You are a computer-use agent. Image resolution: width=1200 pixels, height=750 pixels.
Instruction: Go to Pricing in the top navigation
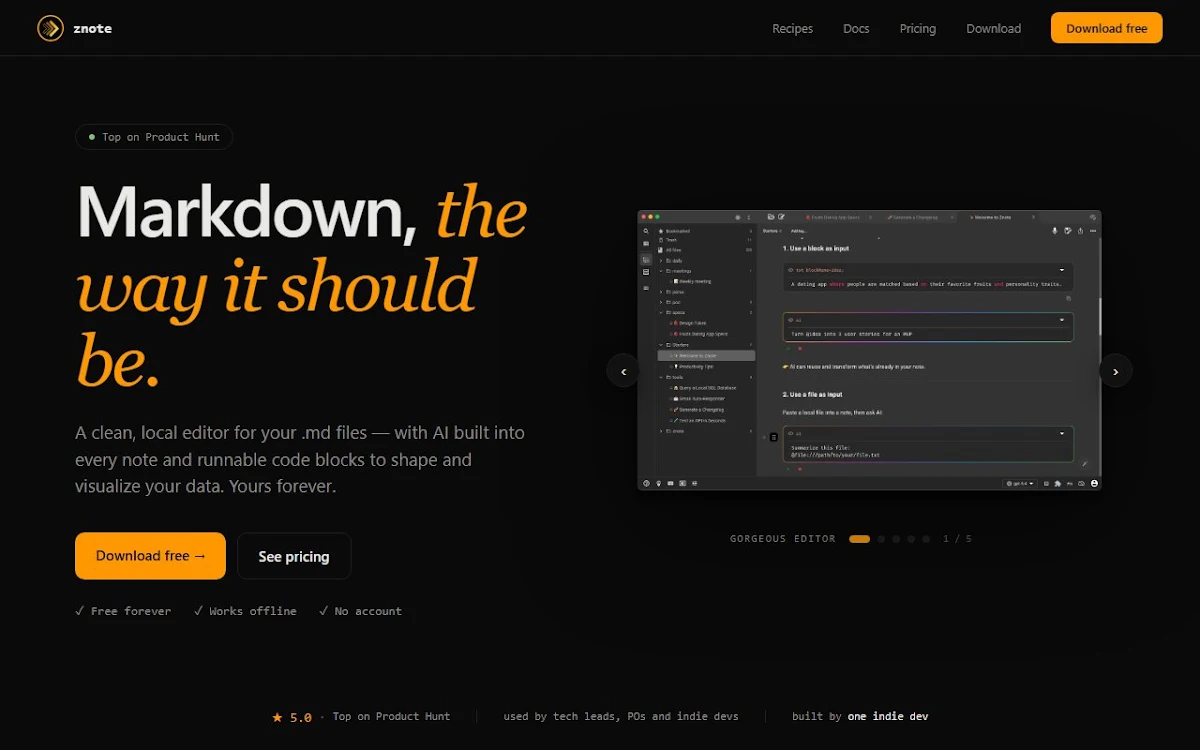(917, 29)
